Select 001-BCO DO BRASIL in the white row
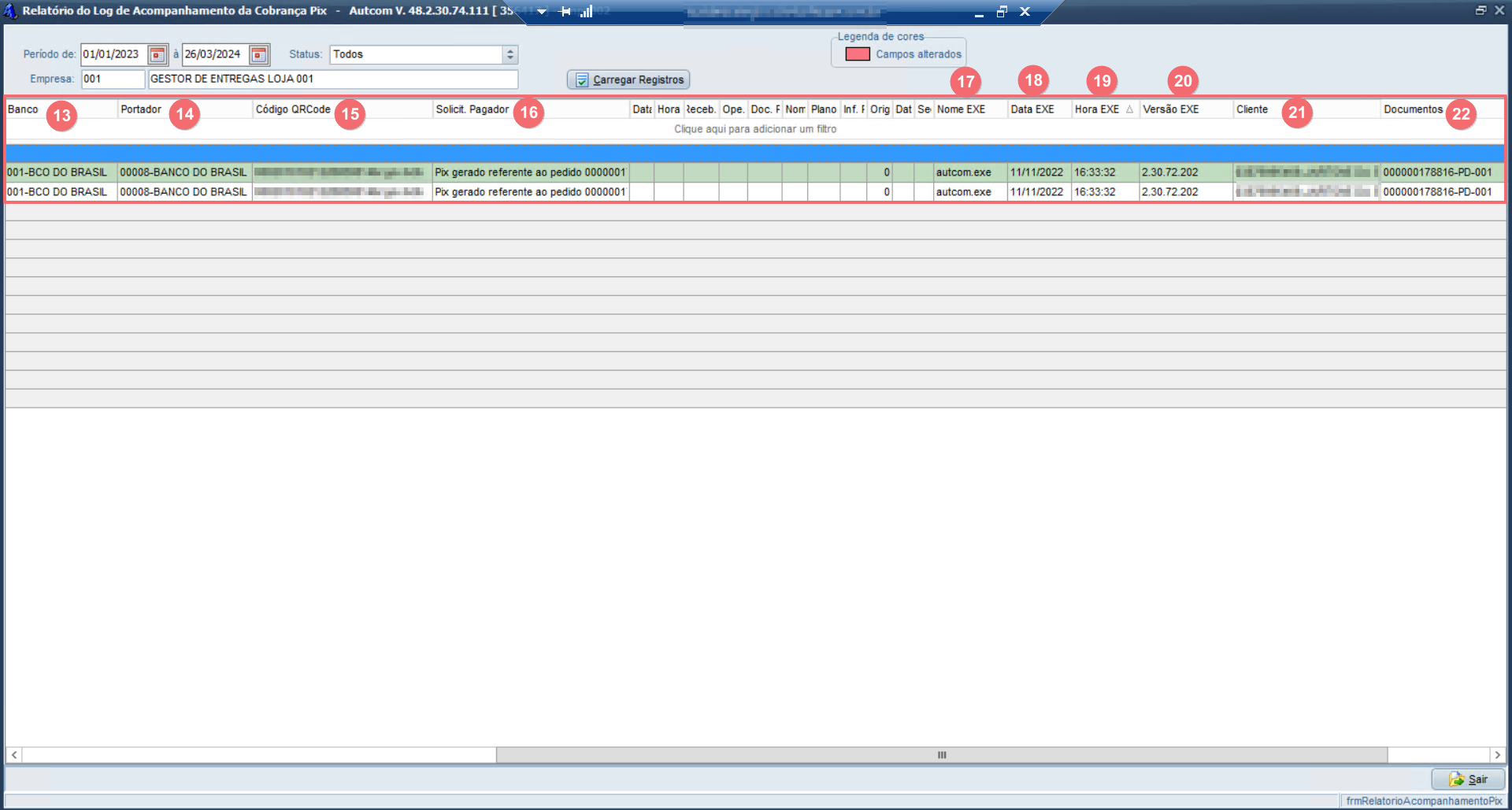The image size is (1512, 810). pos(61,192)
